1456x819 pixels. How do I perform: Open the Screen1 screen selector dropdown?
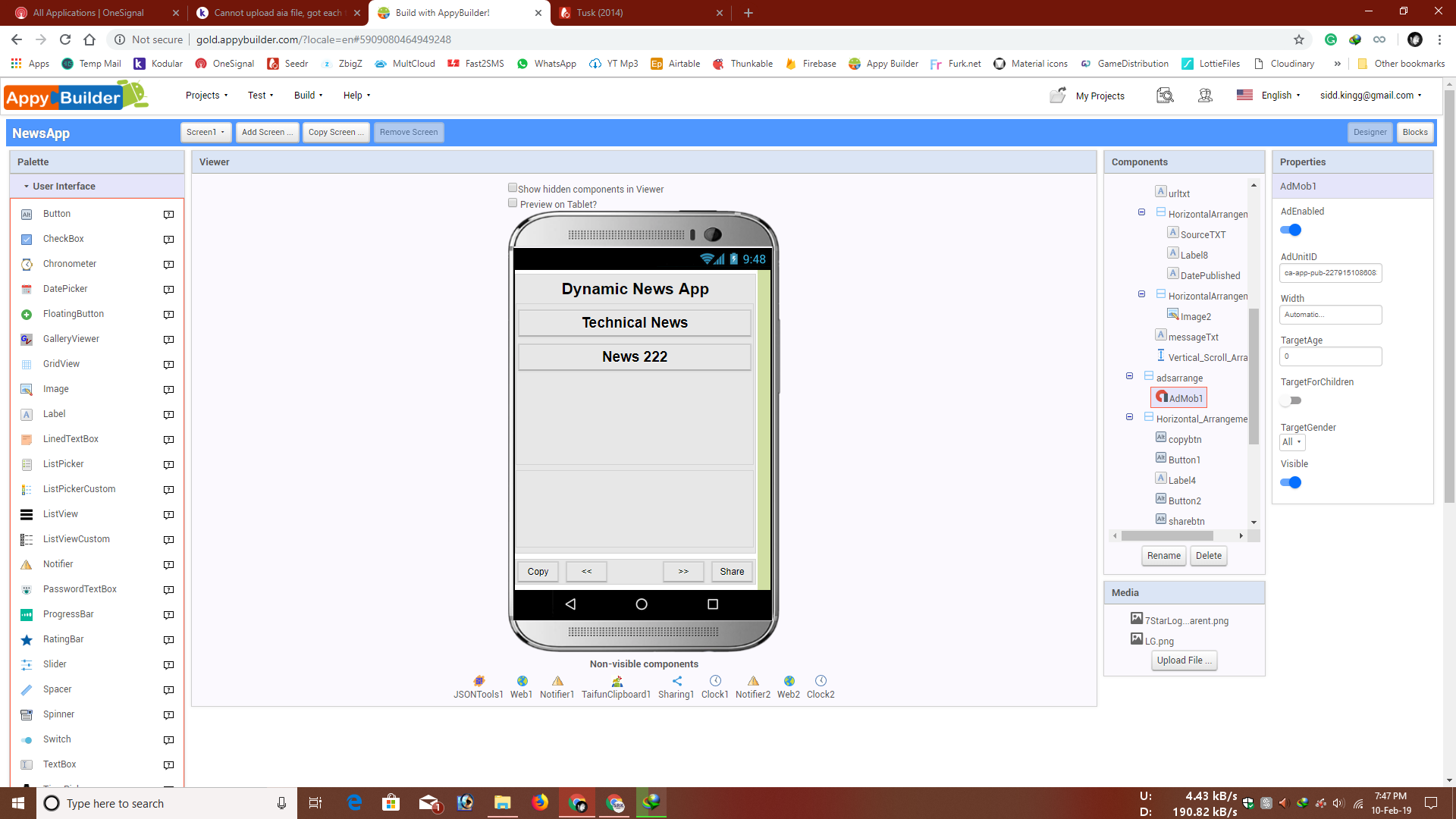206,132
